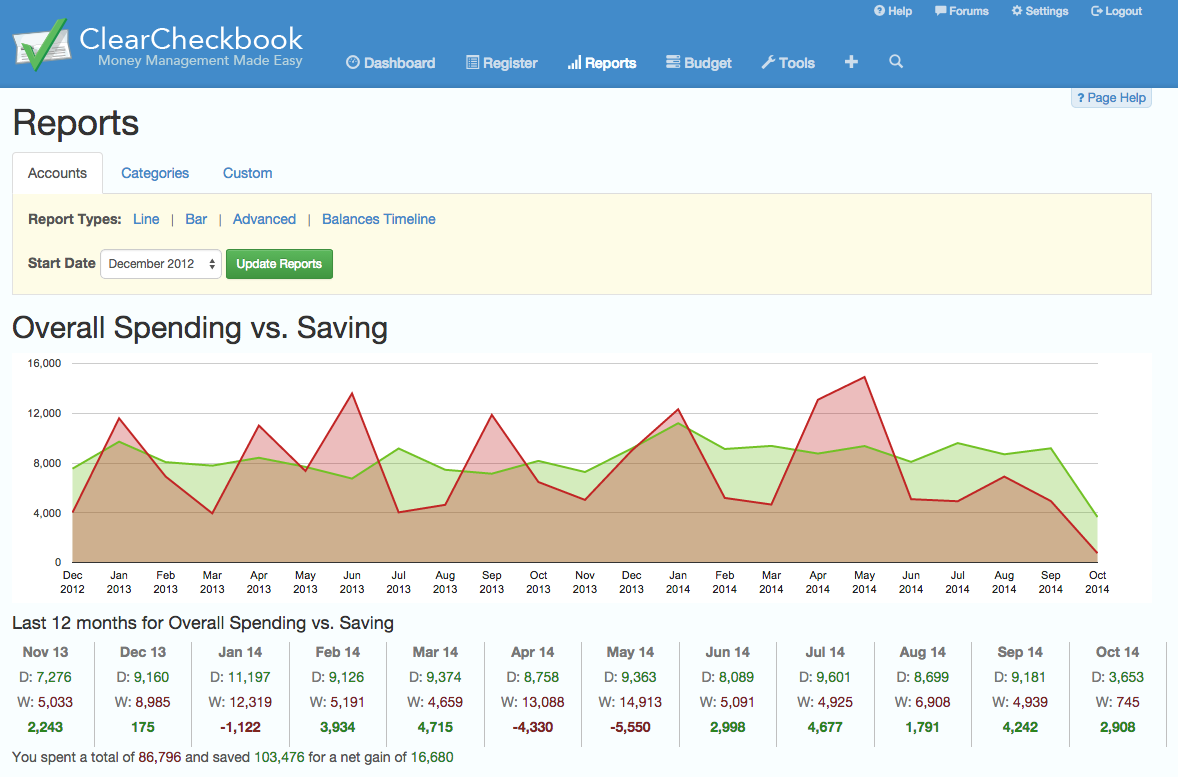The height and width of the screenshot is (777, 1178).
Task: Open Settings from the top bar
Action: pyautogui.click(x=1040, y=11)
